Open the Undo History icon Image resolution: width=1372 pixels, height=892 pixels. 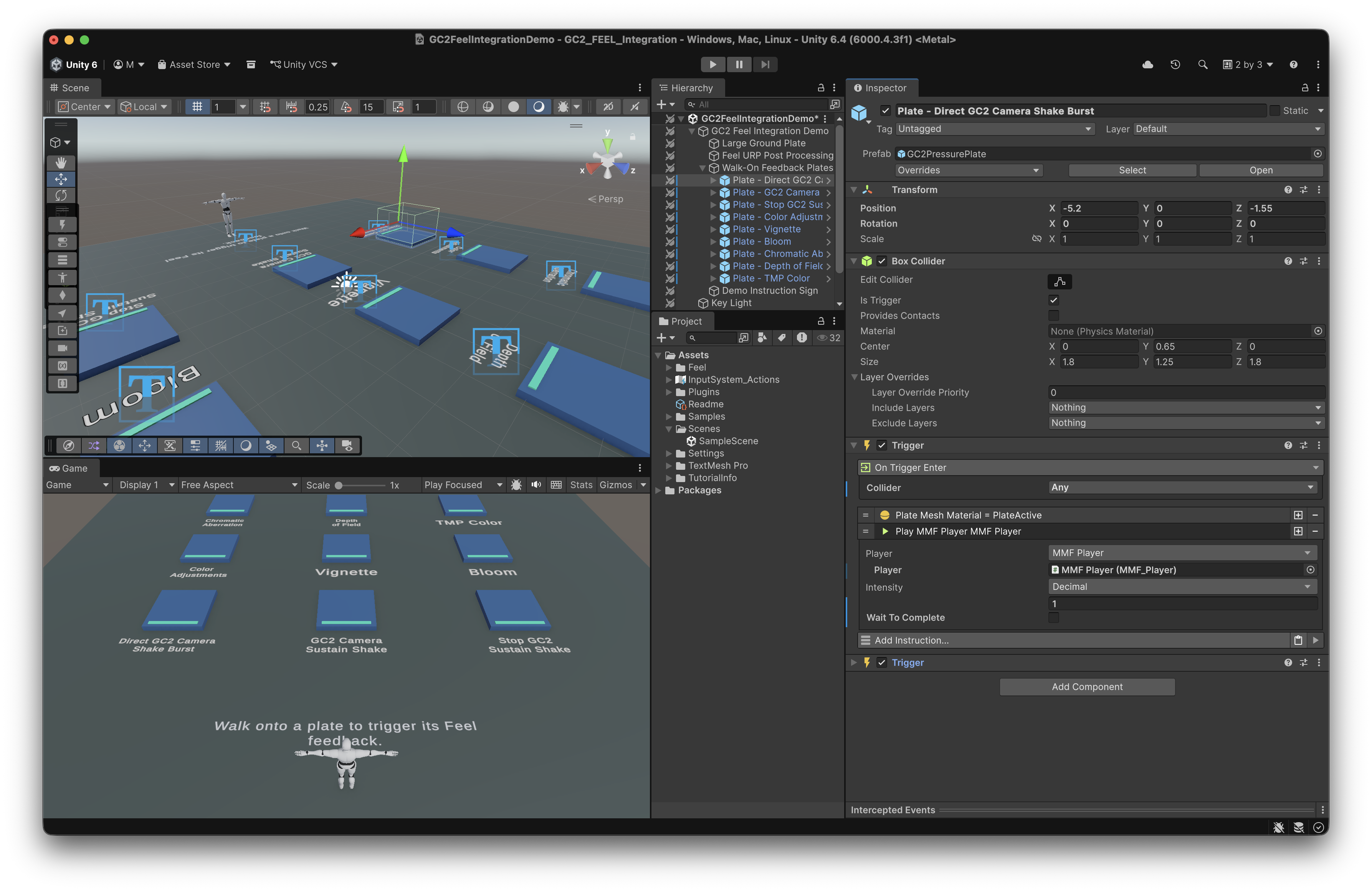pyautogui.click(x=1175, y=64)
